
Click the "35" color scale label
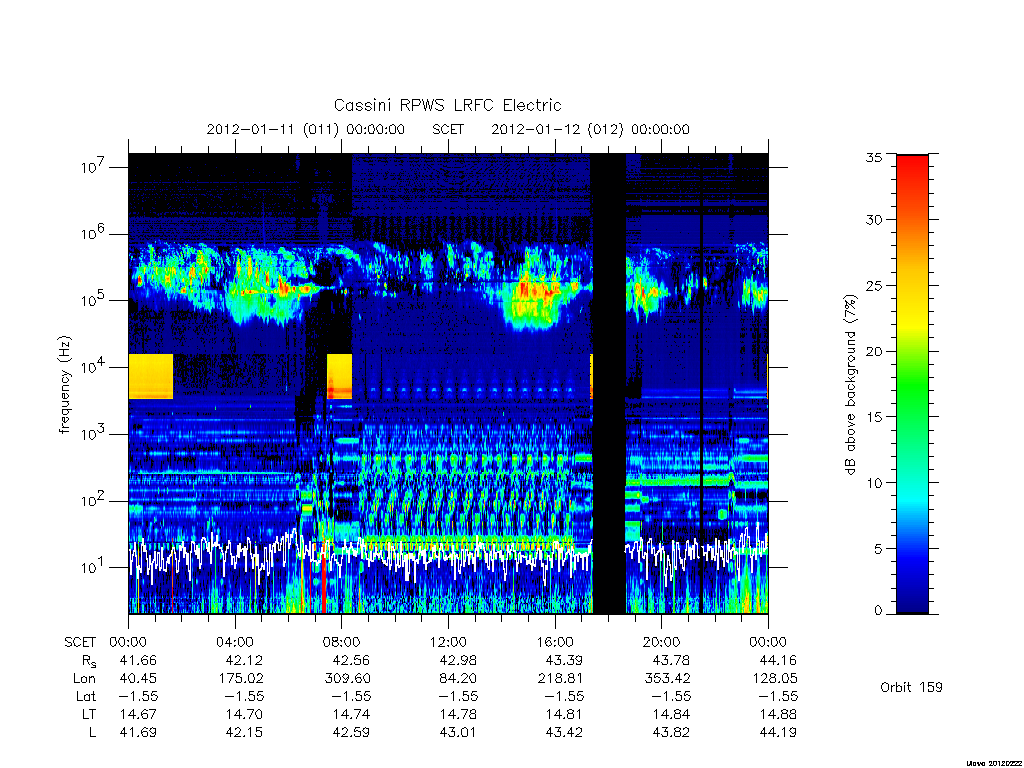[x=873, y=157]
